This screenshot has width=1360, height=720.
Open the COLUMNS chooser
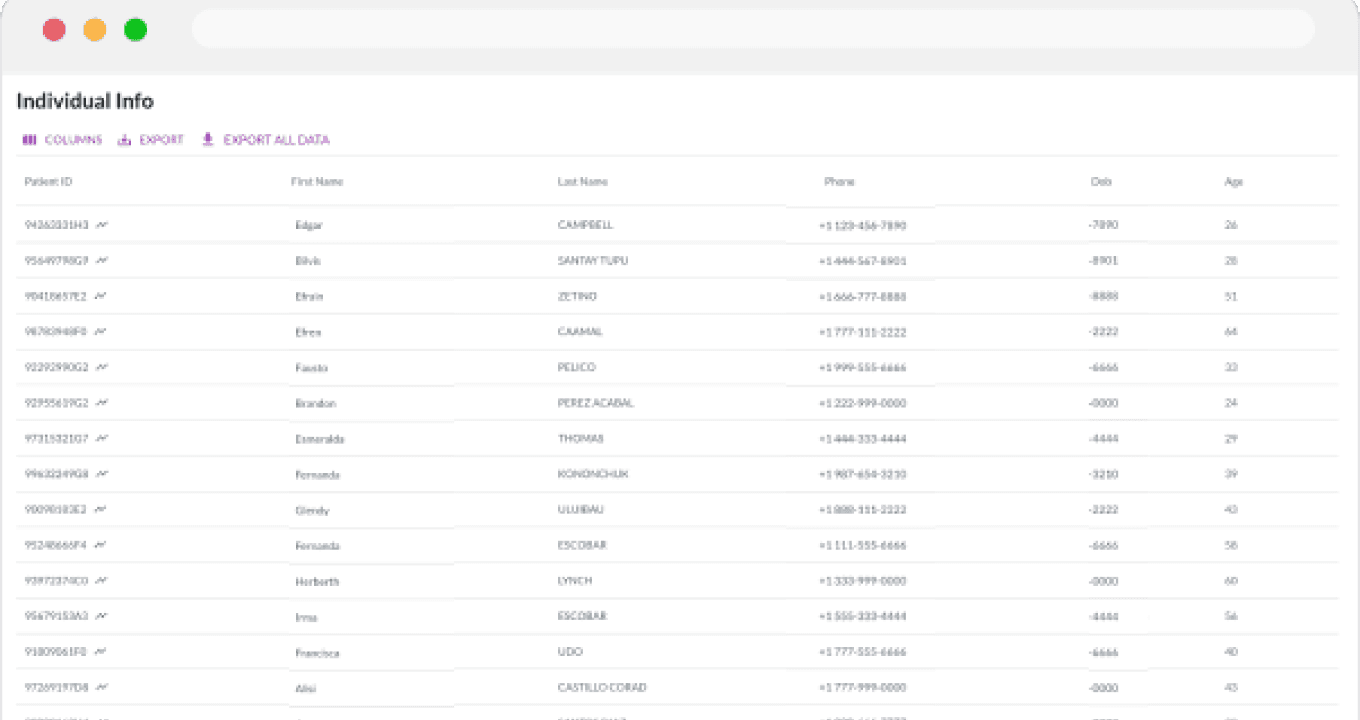click(x=62, y=140)
